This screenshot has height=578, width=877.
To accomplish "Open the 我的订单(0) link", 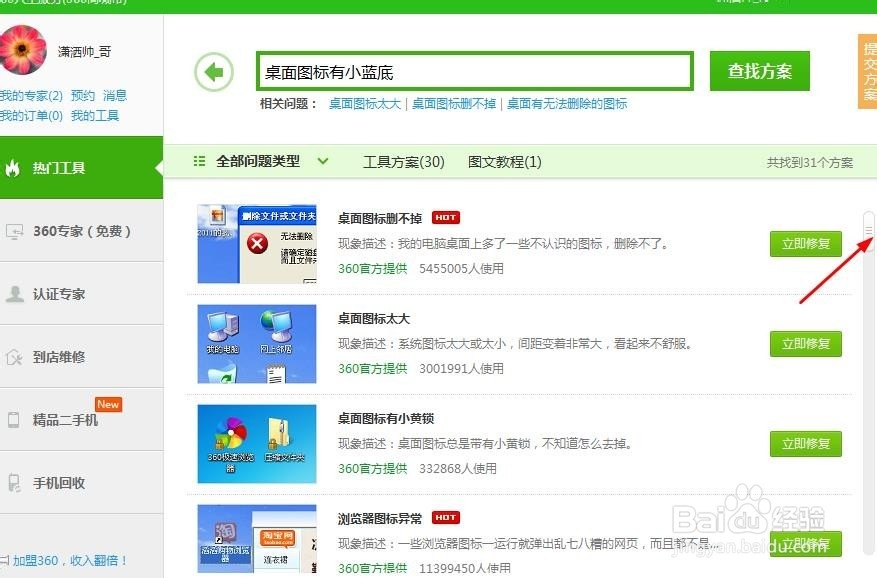I will (x=31, y=116).
